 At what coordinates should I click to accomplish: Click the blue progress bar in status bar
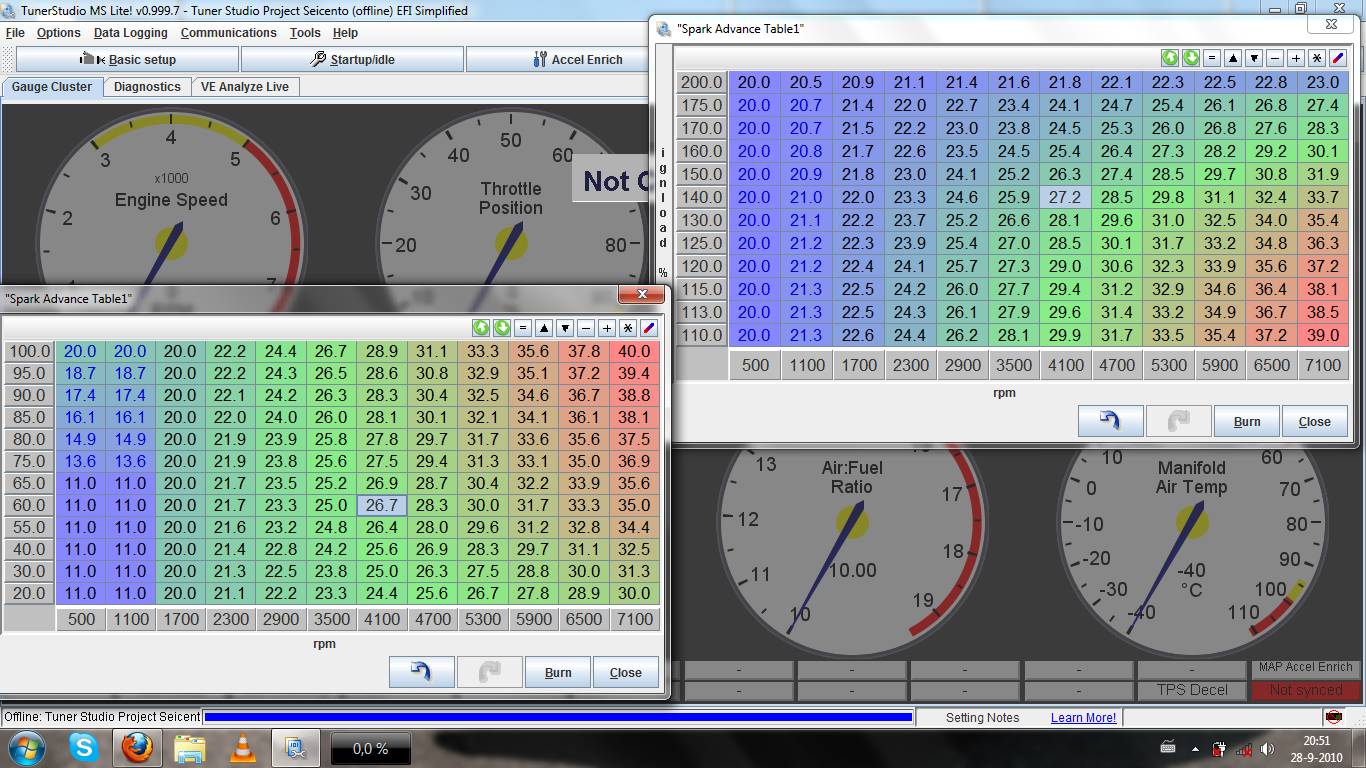558,717
